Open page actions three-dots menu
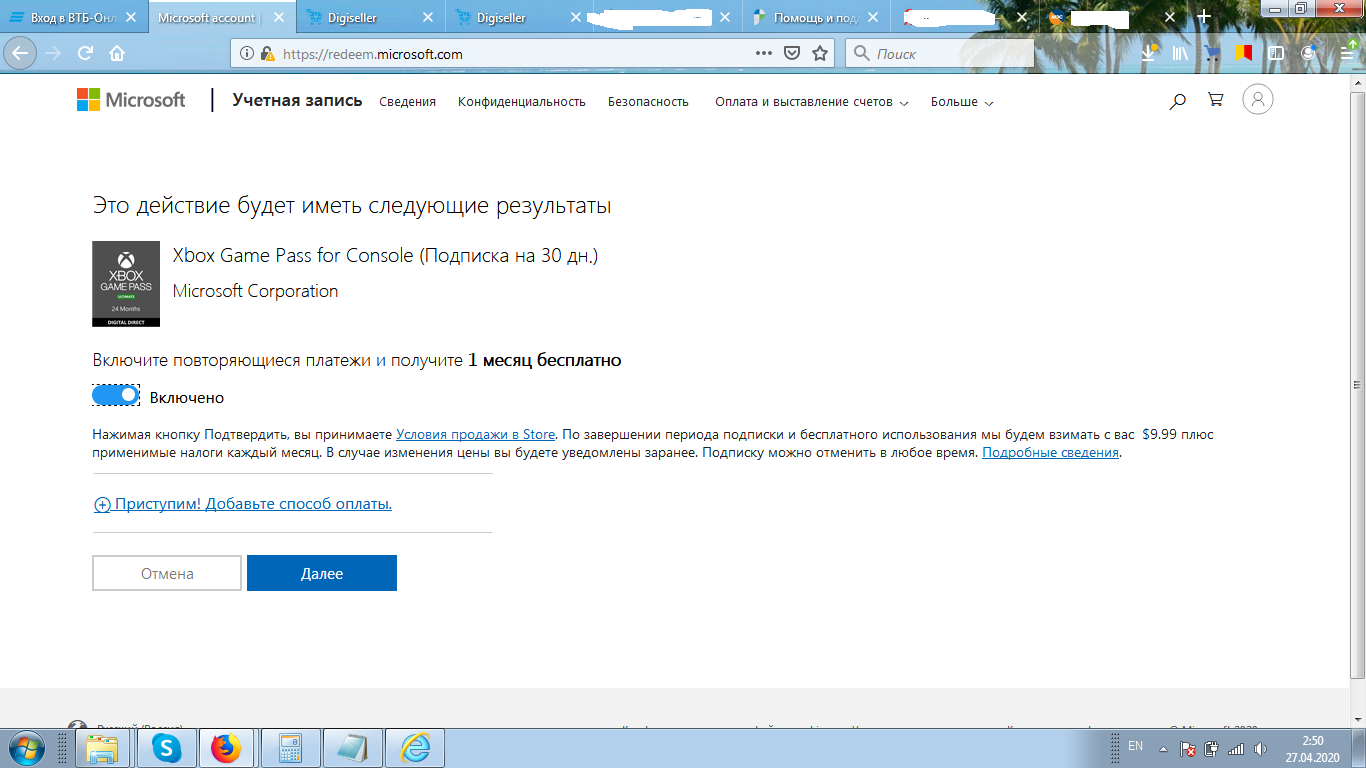This screenshot has height=768, width=1366. tap(764, 54)
